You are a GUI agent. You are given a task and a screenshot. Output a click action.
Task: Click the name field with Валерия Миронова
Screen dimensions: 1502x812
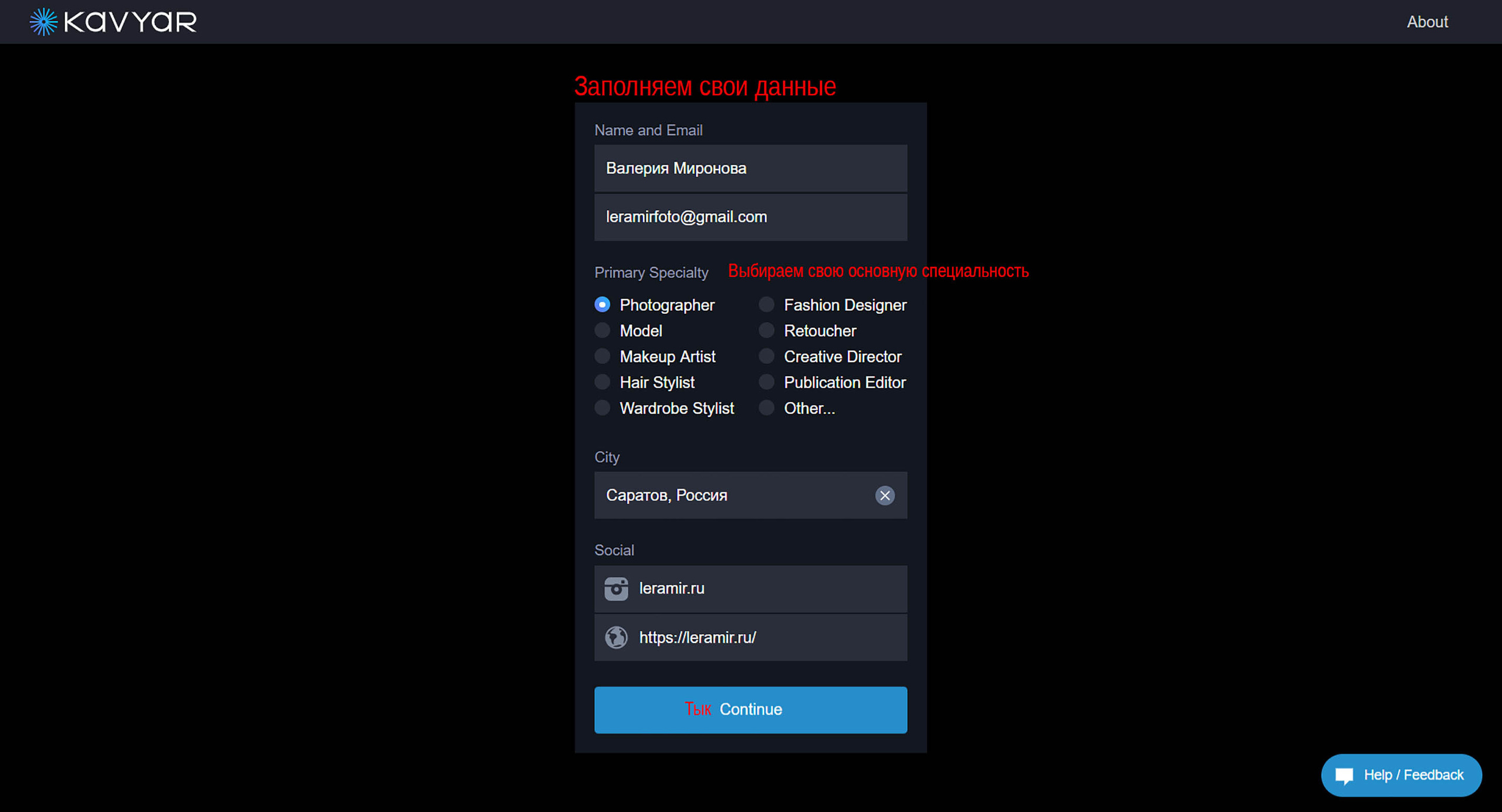(x=750, y=168)
